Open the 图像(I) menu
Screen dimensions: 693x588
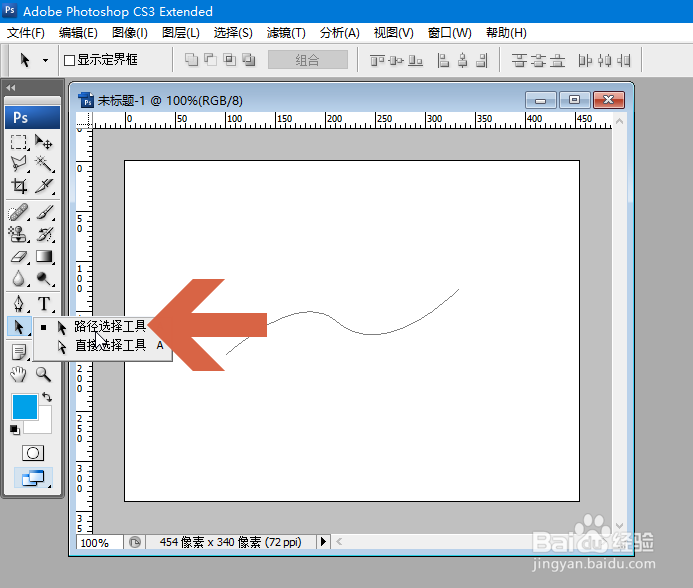click(129, 33)
